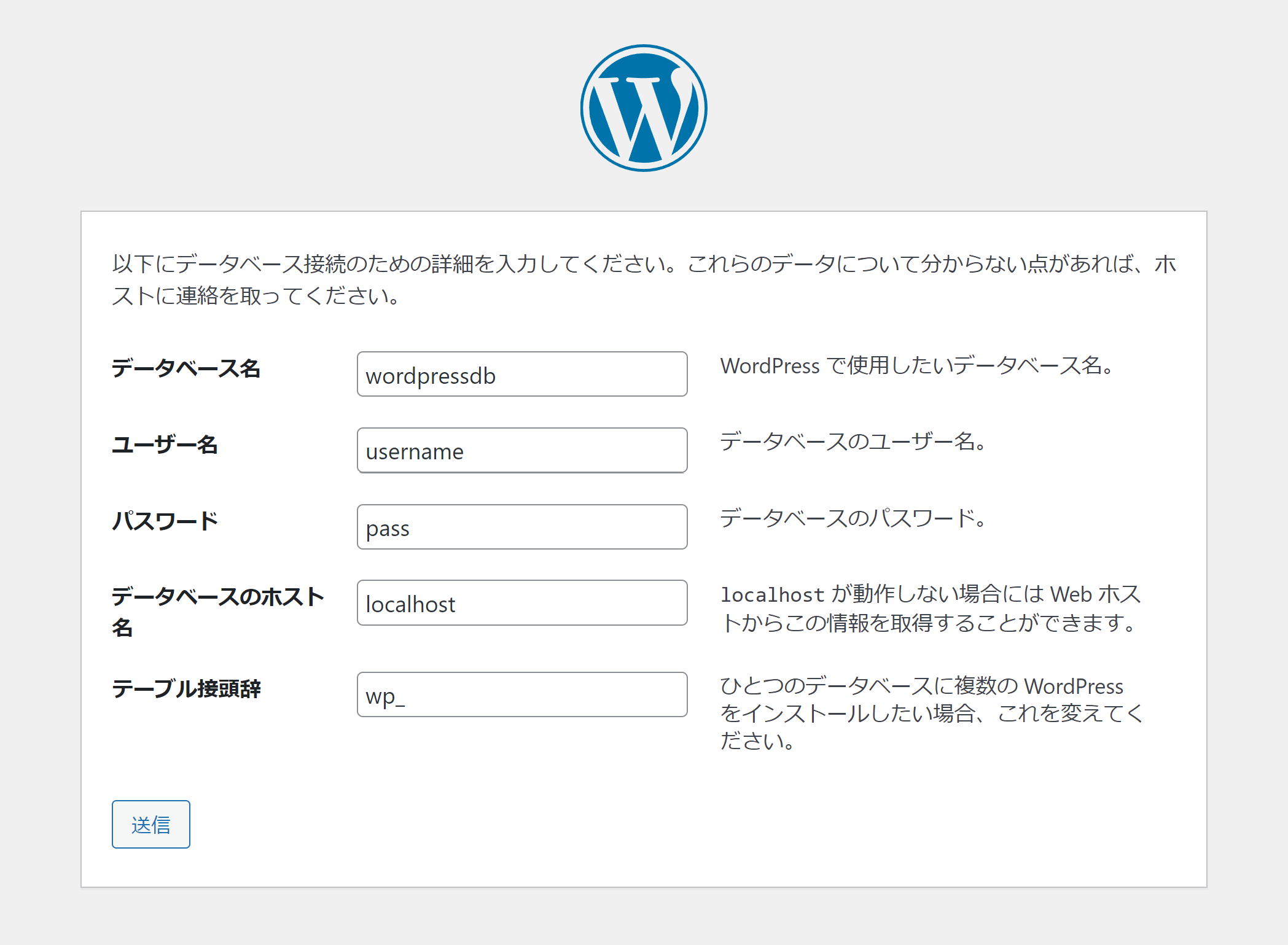This screenshot has width=1288, height=945.
Task: Click the データベースのパスワード hint text
Action: point(853,518)
